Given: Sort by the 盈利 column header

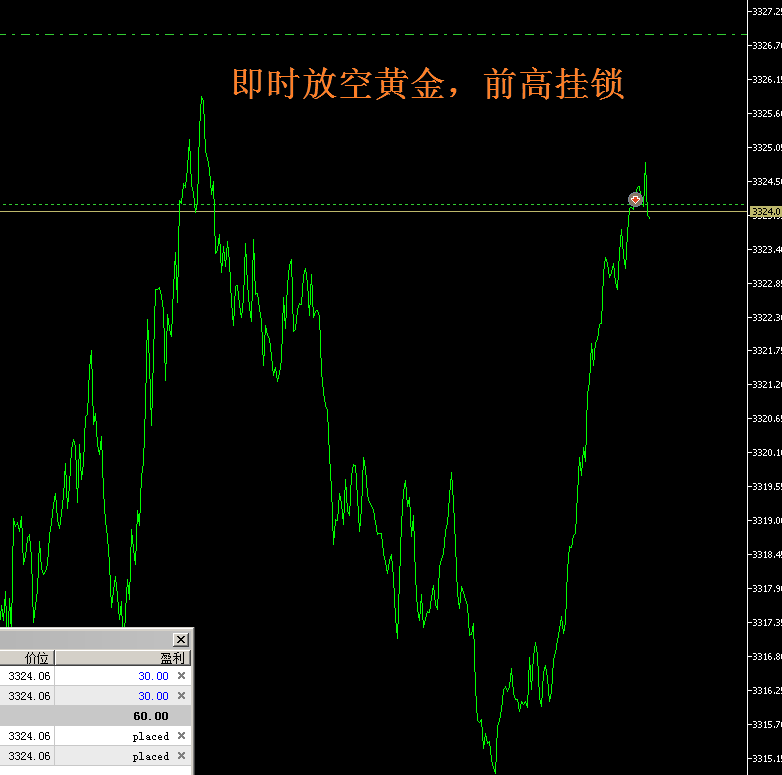Looking at the screenshot, I should [x=123, y=658].
